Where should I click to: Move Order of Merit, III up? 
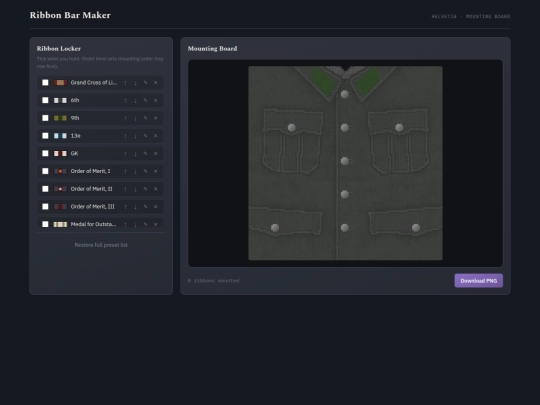click(x=125, y=207)
